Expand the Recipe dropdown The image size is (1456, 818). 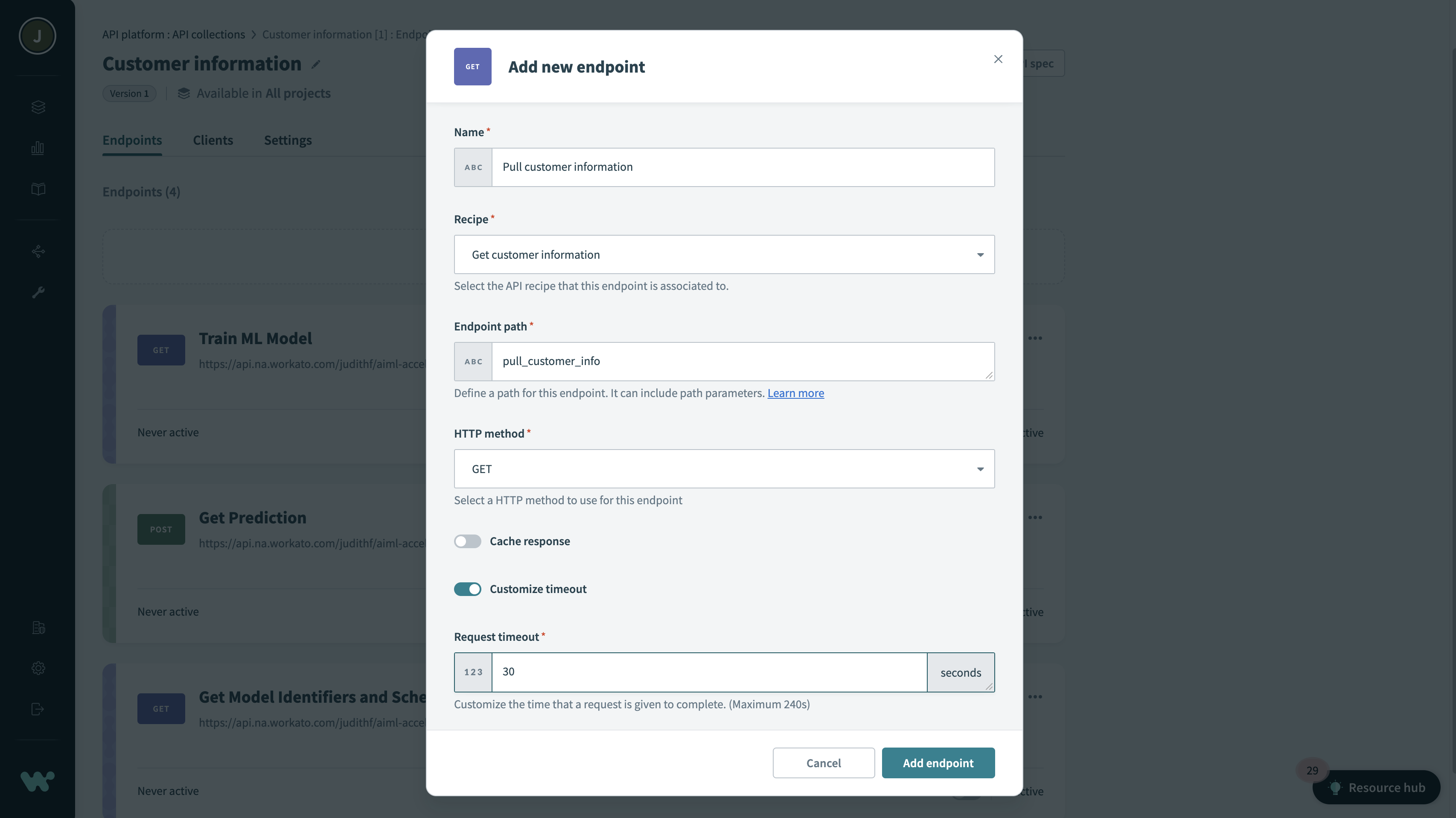tap(724, 254)
